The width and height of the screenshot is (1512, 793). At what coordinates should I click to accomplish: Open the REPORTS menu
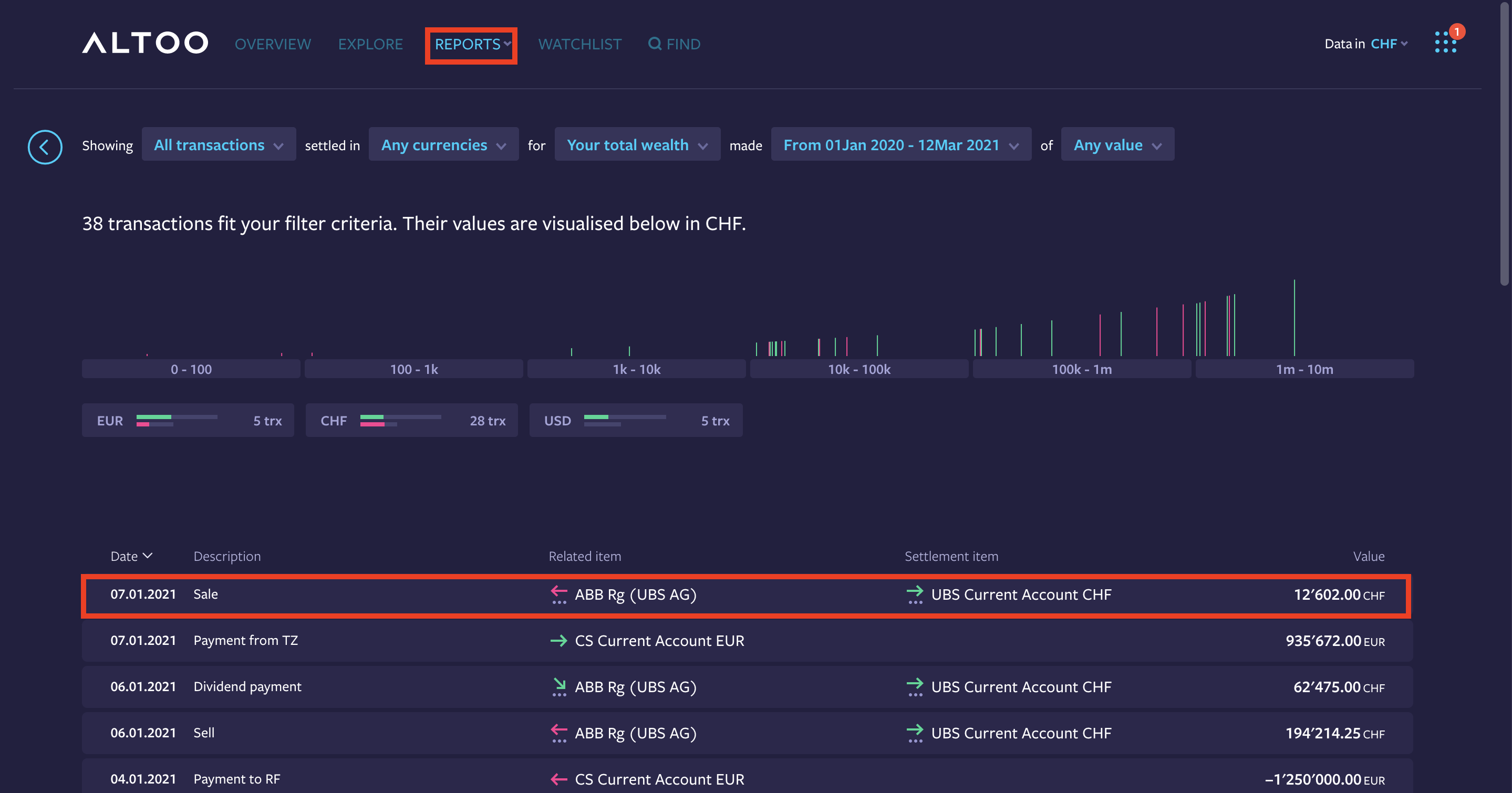[471, 44]
